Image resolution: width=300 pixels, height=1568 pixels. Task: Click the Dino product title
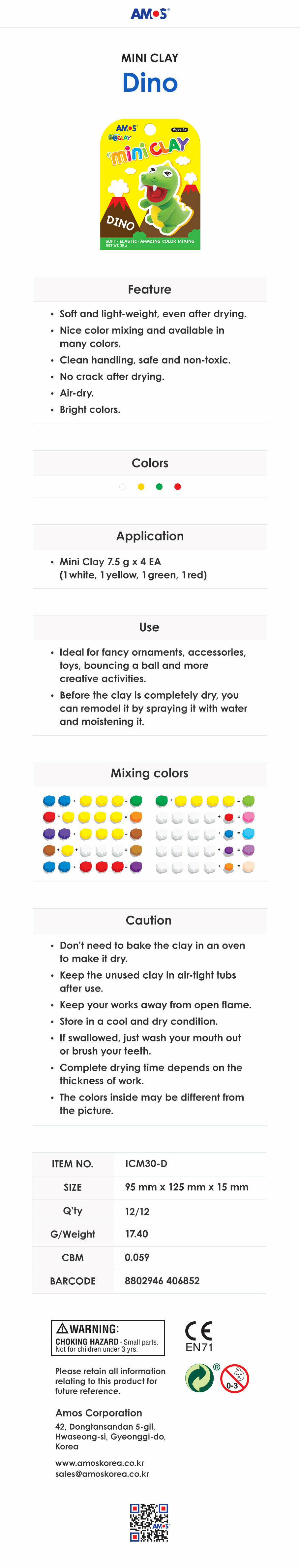point(150,83)
